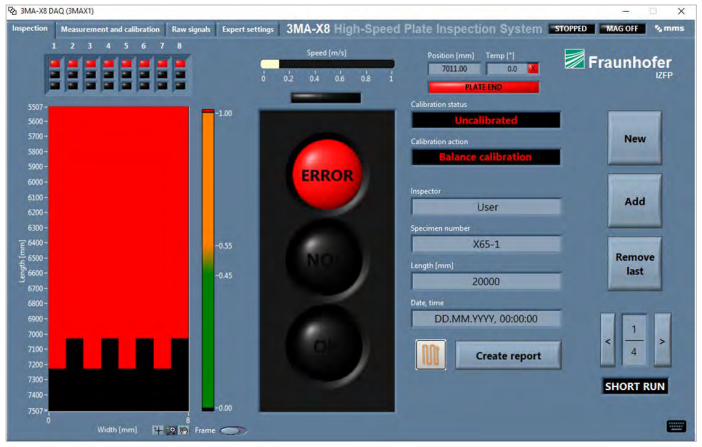Click the red ERROR traffic light
This screenshot has width=702, height=447.
(x=327, y=175)
